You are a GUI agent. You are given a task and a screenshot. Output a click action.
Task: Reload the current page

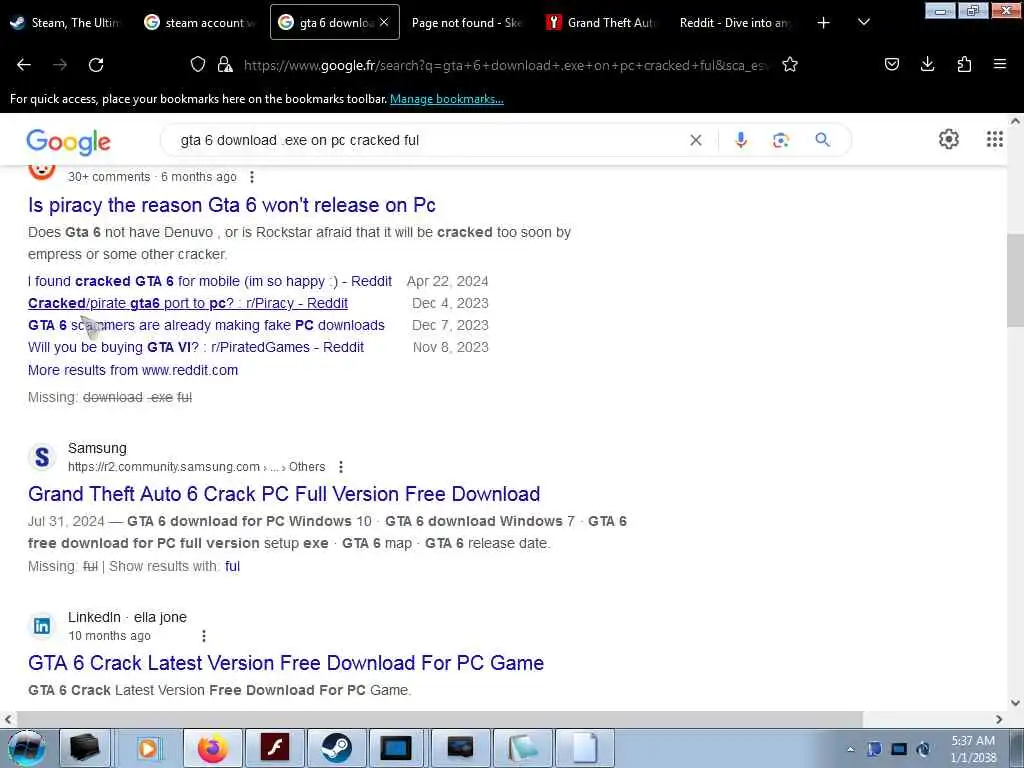(96, 65)
